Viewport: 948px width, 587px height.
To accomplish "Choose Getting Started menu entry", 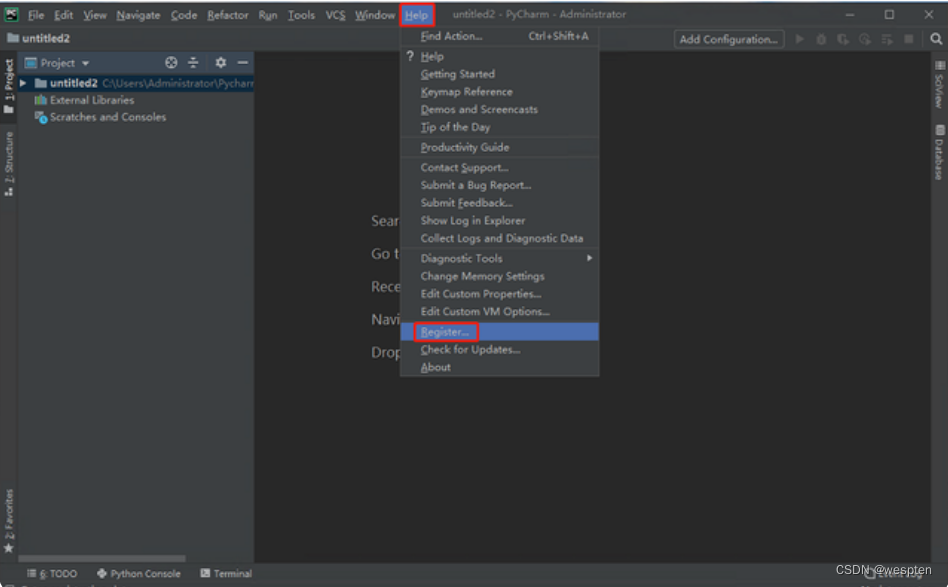I will 499,74.
